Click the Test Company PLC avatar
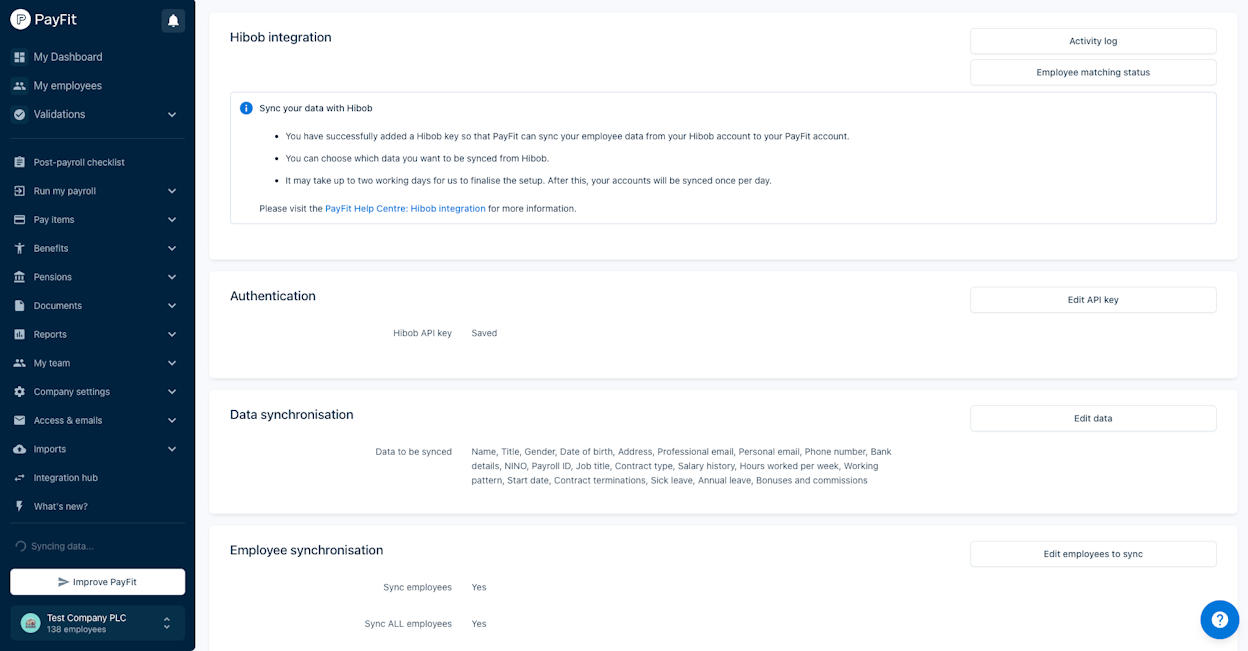This screenshot has height=651, width=1248. pos(30,623)
